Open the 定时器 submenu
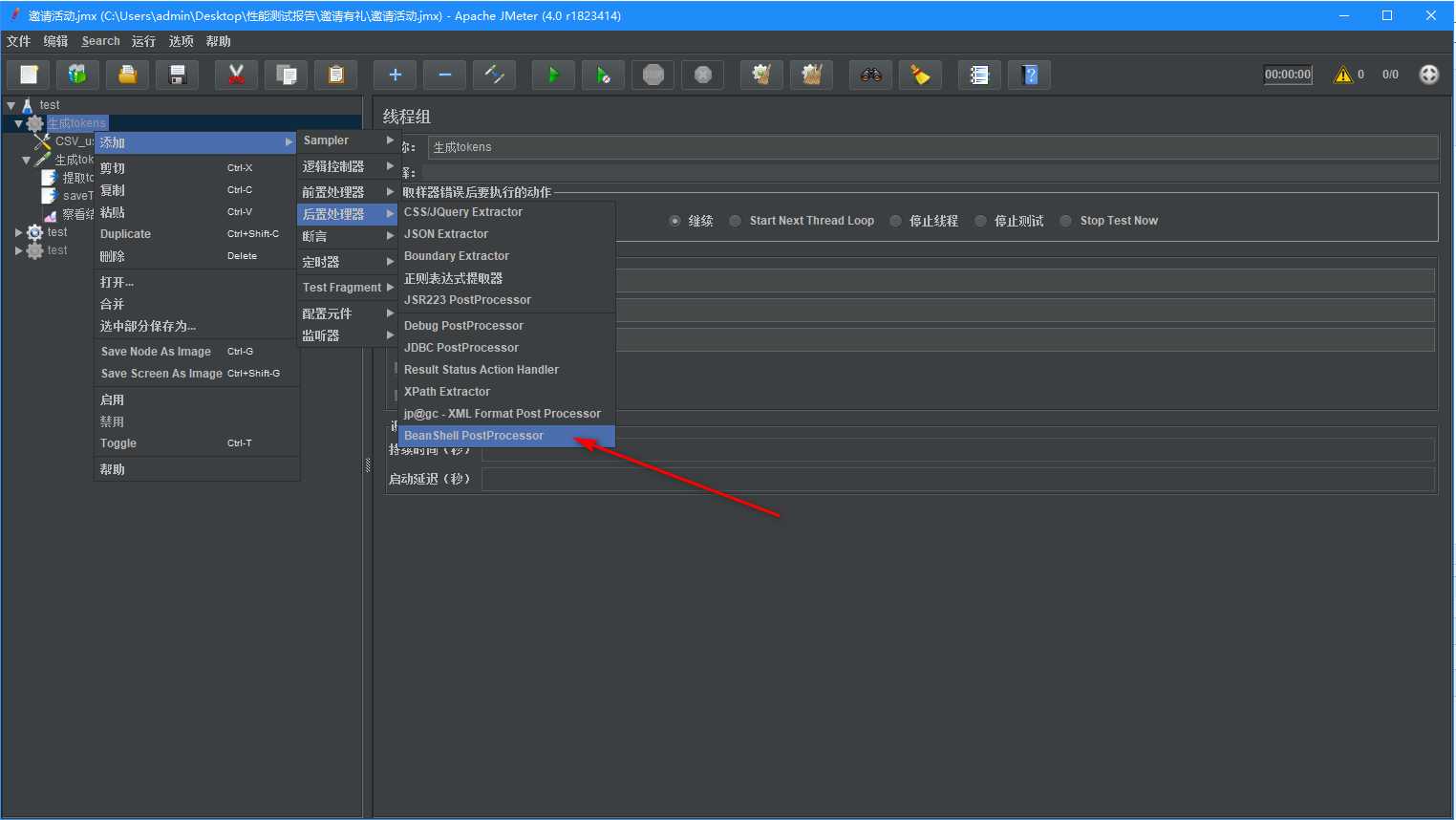The width and height of the screenshot is (1456, 820). (x=348, y=262)
